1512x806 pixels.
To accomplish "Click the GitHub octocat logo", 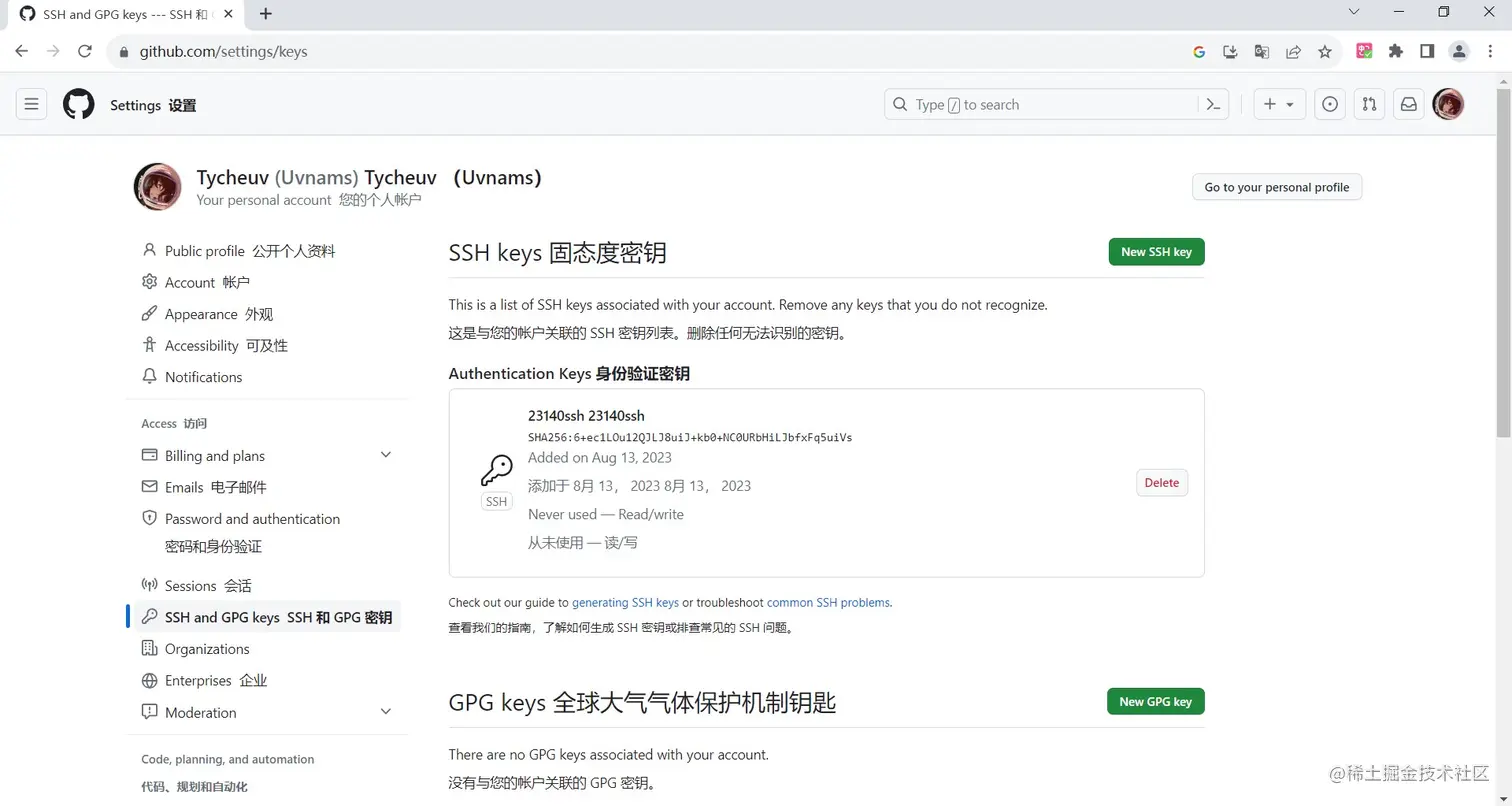I will (78, 104).
